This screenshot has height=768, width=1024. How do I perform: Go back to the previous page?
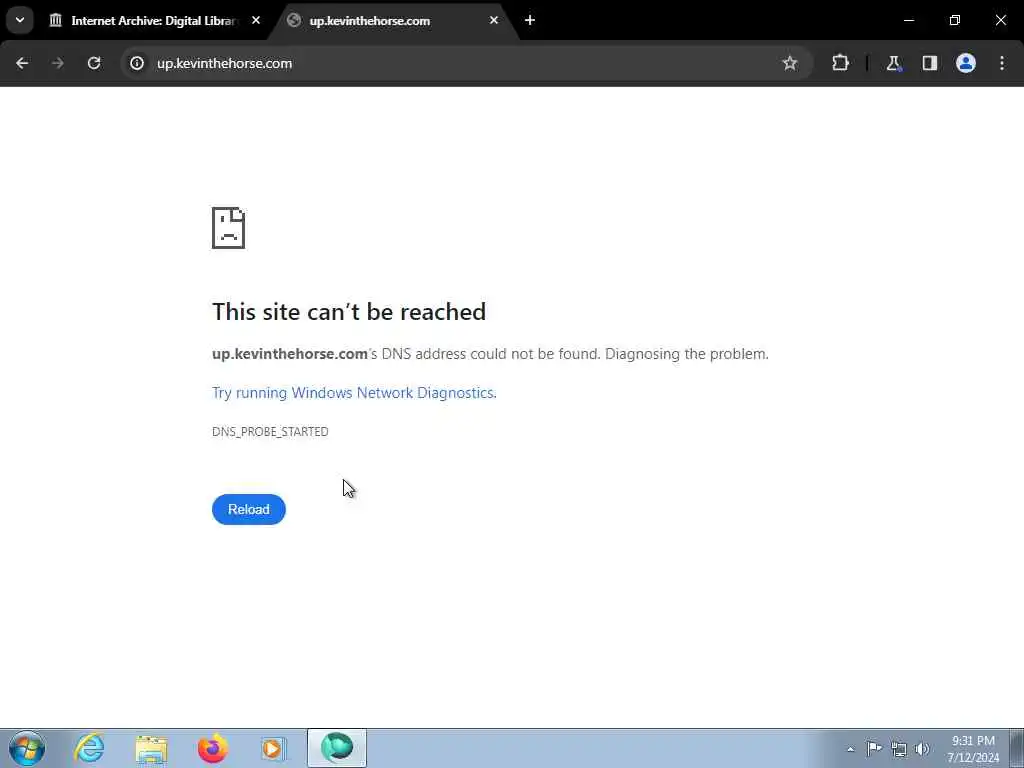pyautogui.click(x=22, y=63)
